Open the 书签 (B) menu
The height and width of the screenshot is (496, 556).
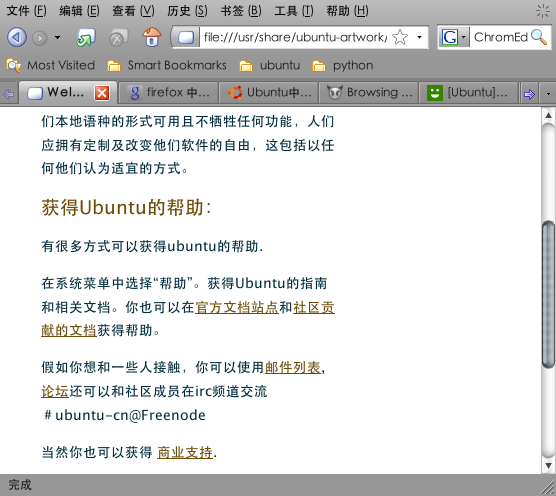tap(241, 11)
